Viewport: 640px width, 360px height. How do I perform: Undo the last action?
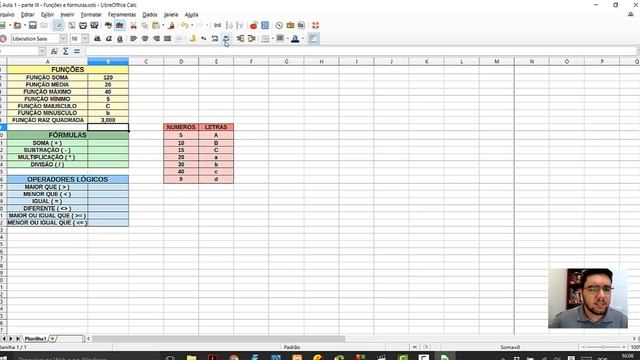[x=184, y=25]
